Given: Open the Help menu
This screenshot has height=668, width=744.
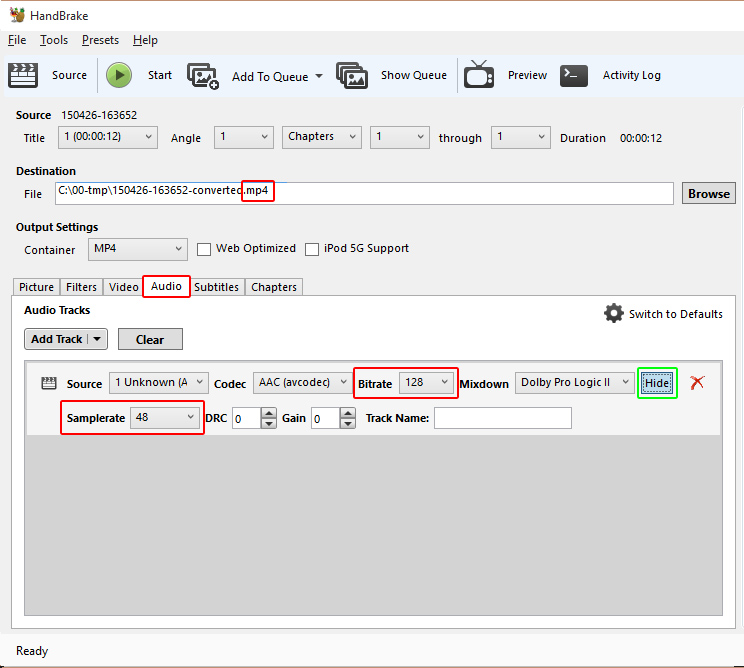Looking at the screenshot, I should click(x=145, y=40).
